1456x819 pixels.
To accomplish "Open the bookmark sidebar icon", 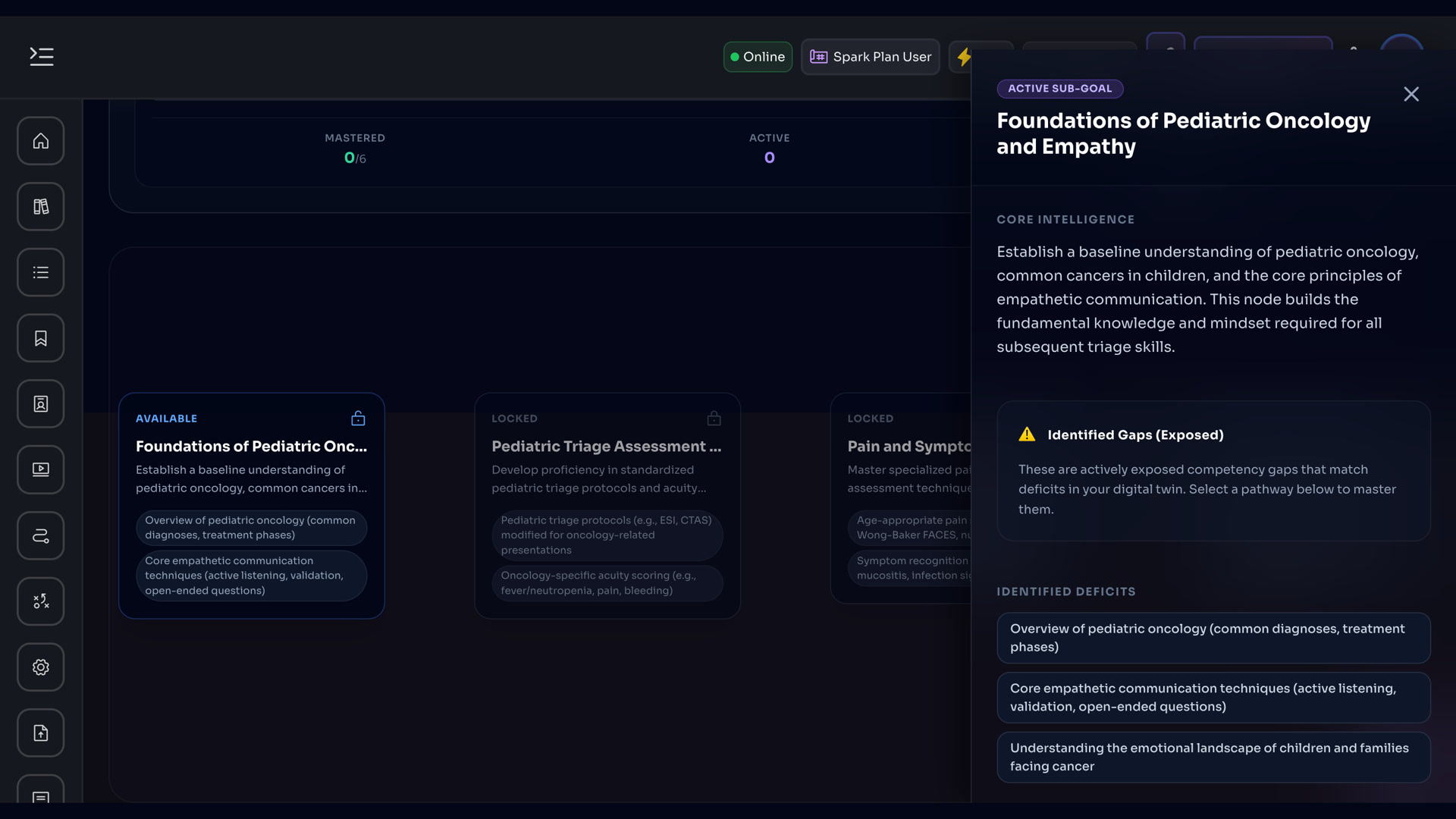I will pos(41,338).
